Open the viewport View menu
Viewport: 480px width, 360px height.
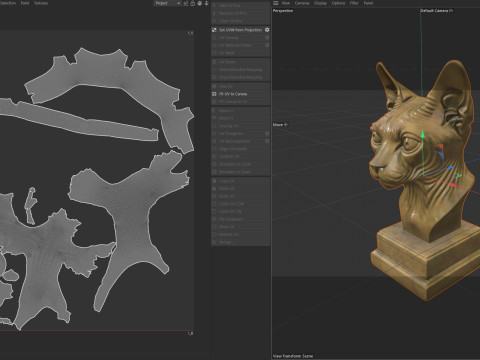point(286,3)
